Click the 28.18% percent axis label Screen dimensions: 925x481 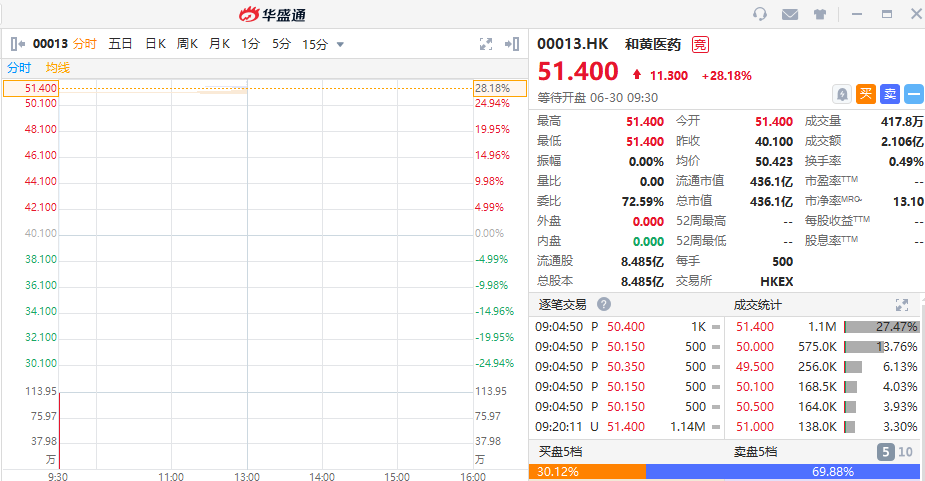(500, 89)
